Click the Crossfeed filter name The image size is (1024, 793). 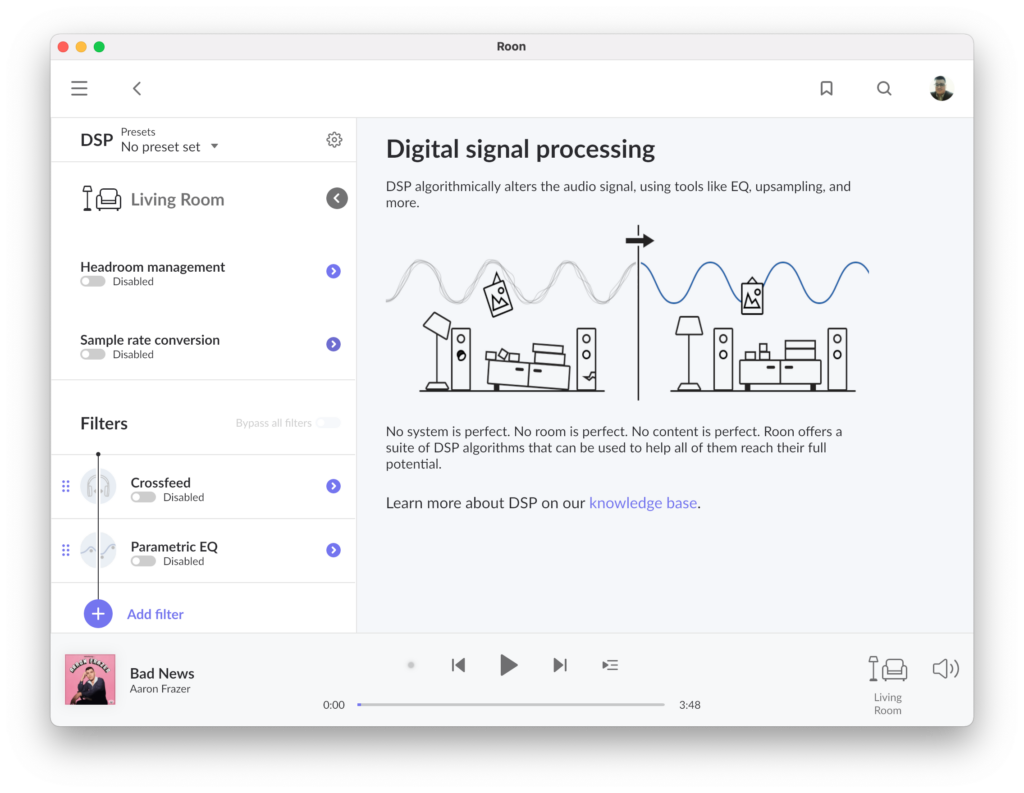point(161,483)
